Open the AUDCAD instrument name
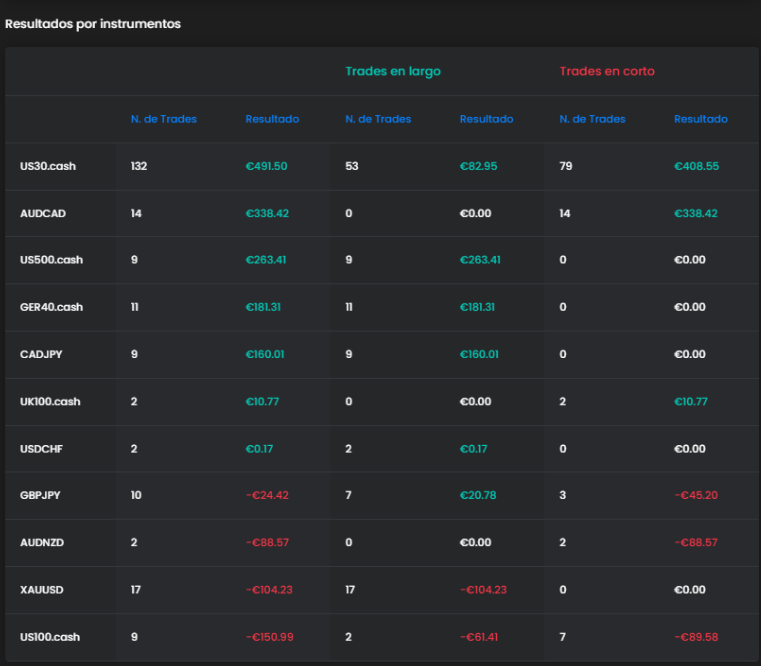Viewport: 761px width, 666px height. (43, 213)
